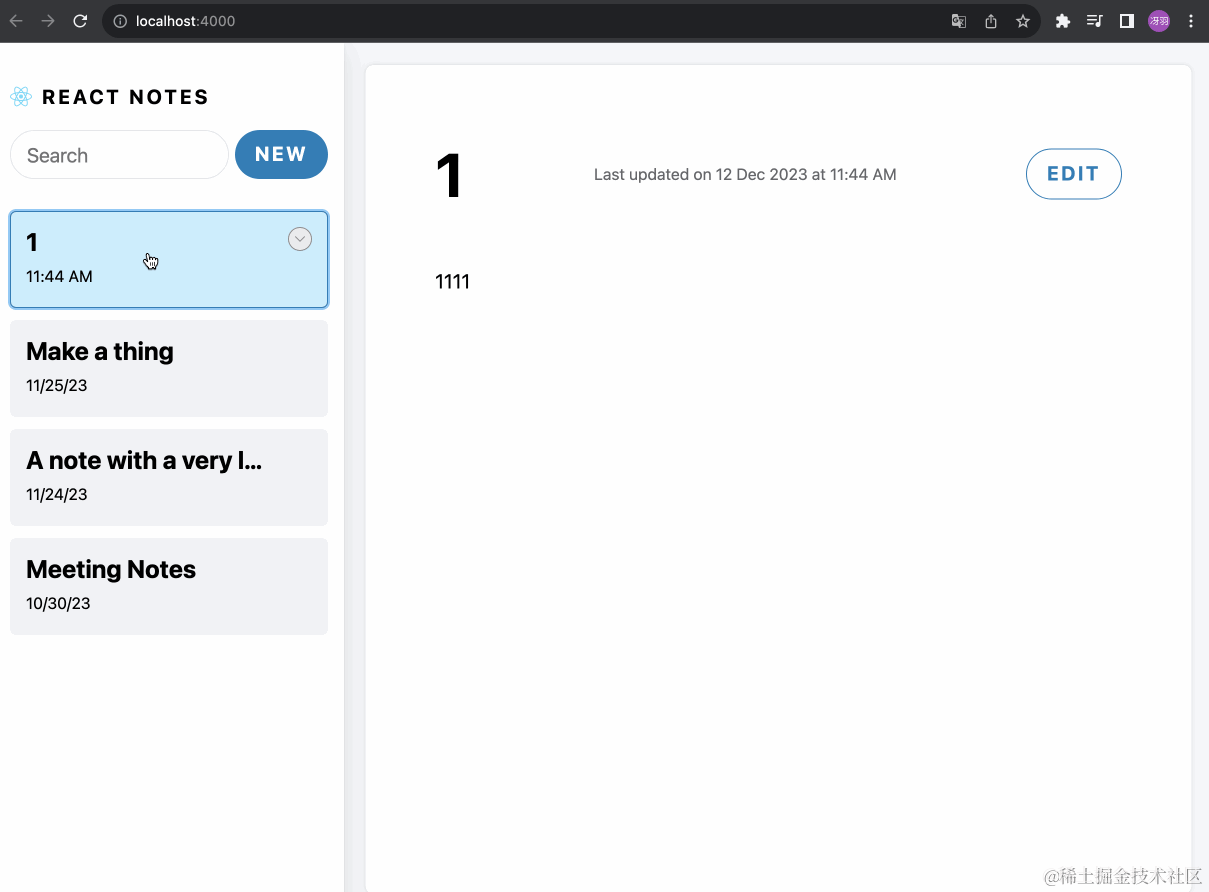Open the media playback controls icon
This screenshot has height=892, width=1209.
(x=1094, y=20)
